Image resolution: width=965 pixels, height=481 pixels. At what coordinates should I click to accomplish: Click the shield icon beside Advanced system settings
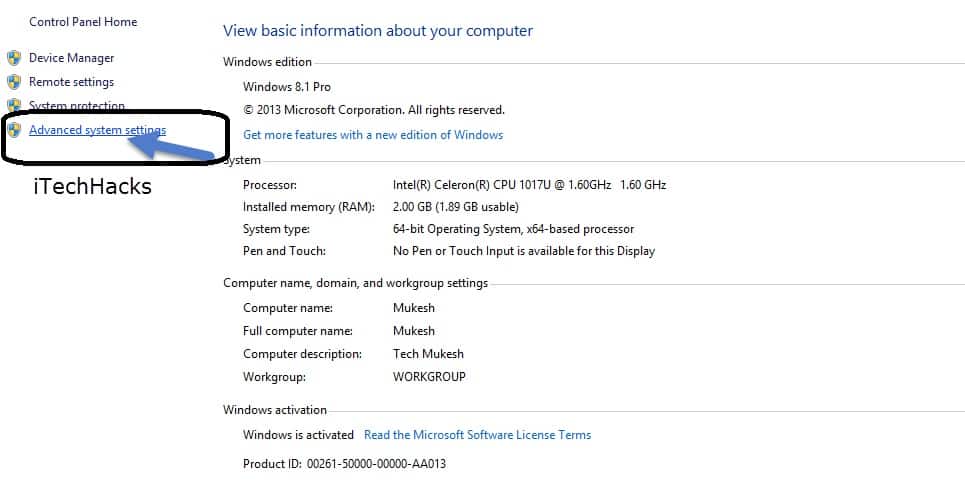click(x=14, y=130)
